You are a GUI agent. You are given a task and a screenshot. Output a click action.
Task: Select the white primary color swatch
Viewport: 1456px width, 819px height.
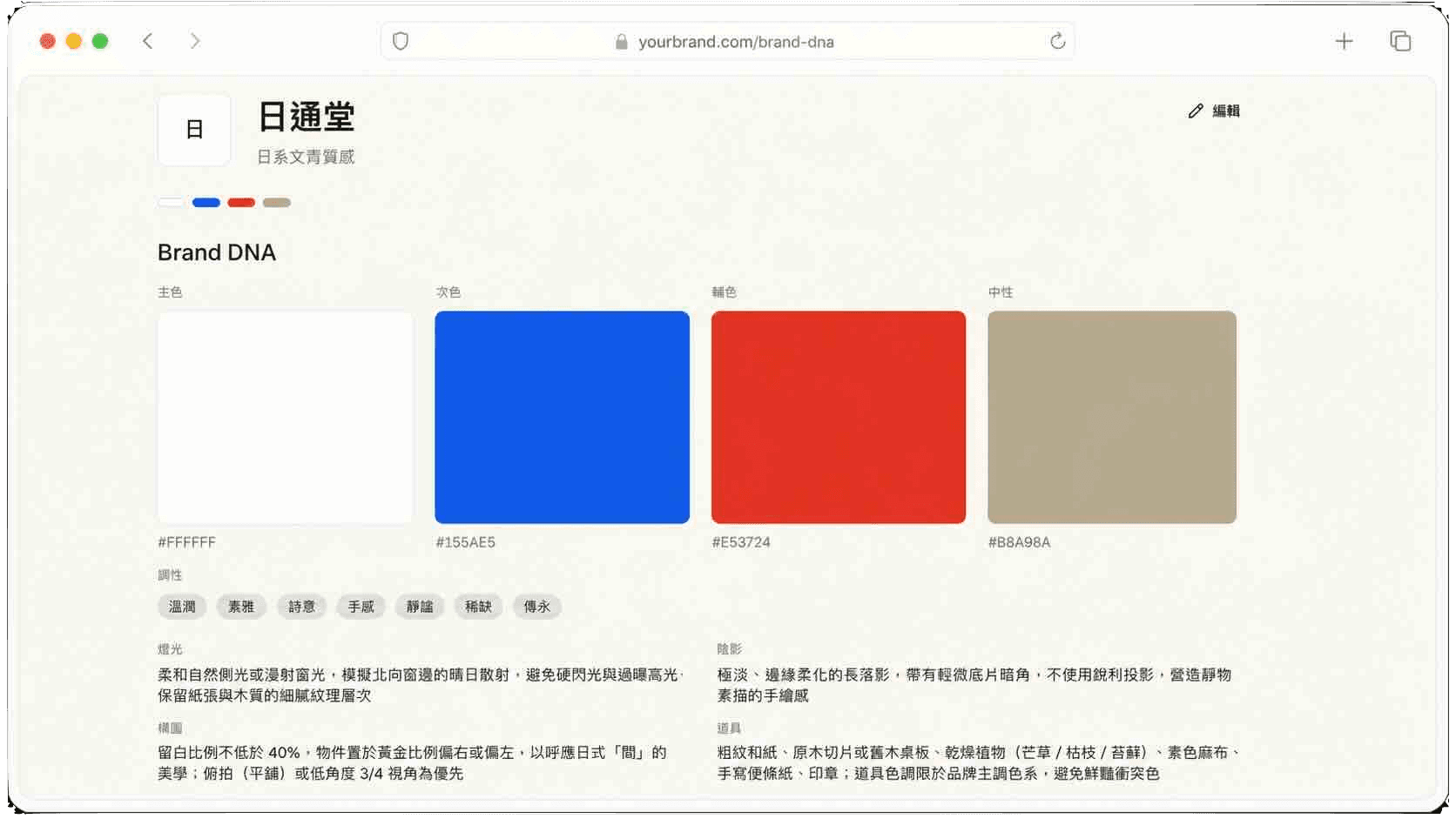coord(285,417)
